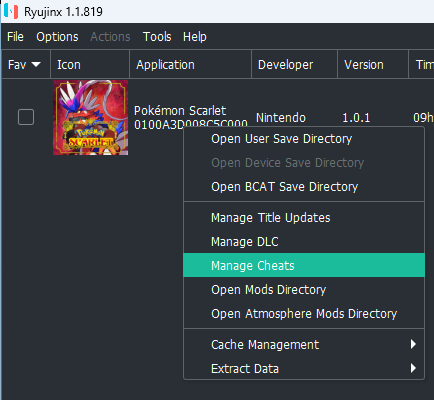Screen dimensions: 434x400
Task: Click the greyed-out Actions menu
Action: (110, 37)
